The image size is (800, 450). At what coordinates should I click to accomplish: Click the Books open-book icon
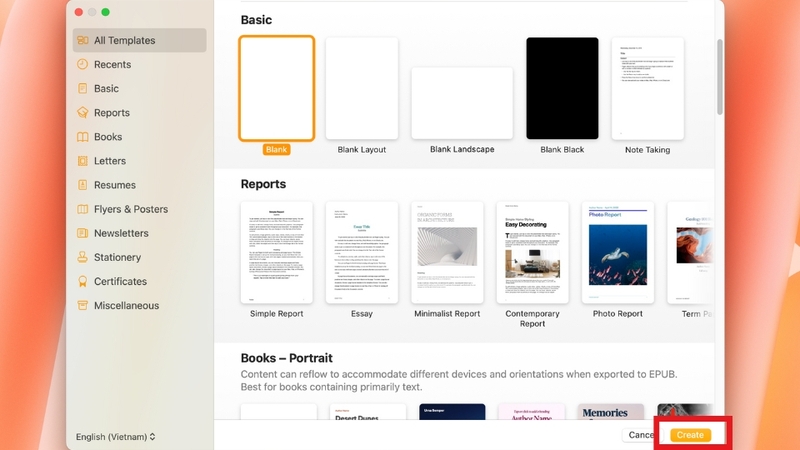(83, 137)
